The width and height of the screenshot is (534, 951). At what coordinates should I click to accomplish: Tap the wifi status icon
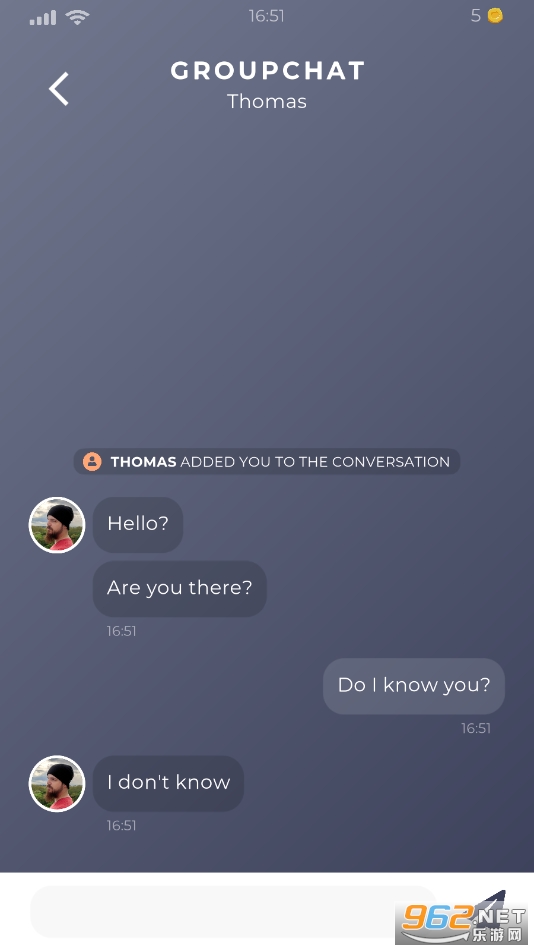tap(78, 17)
